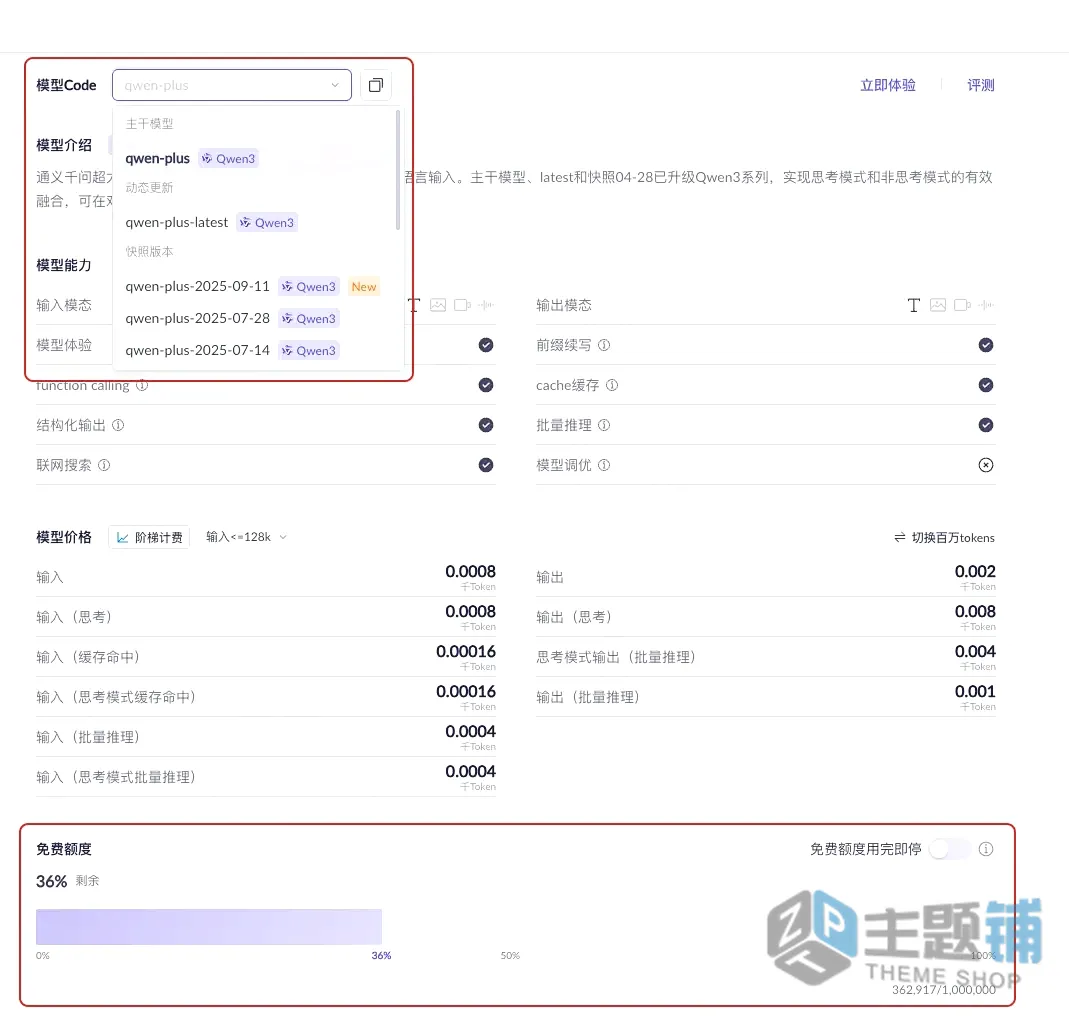Click the 立即体验 link

[888, 85]
